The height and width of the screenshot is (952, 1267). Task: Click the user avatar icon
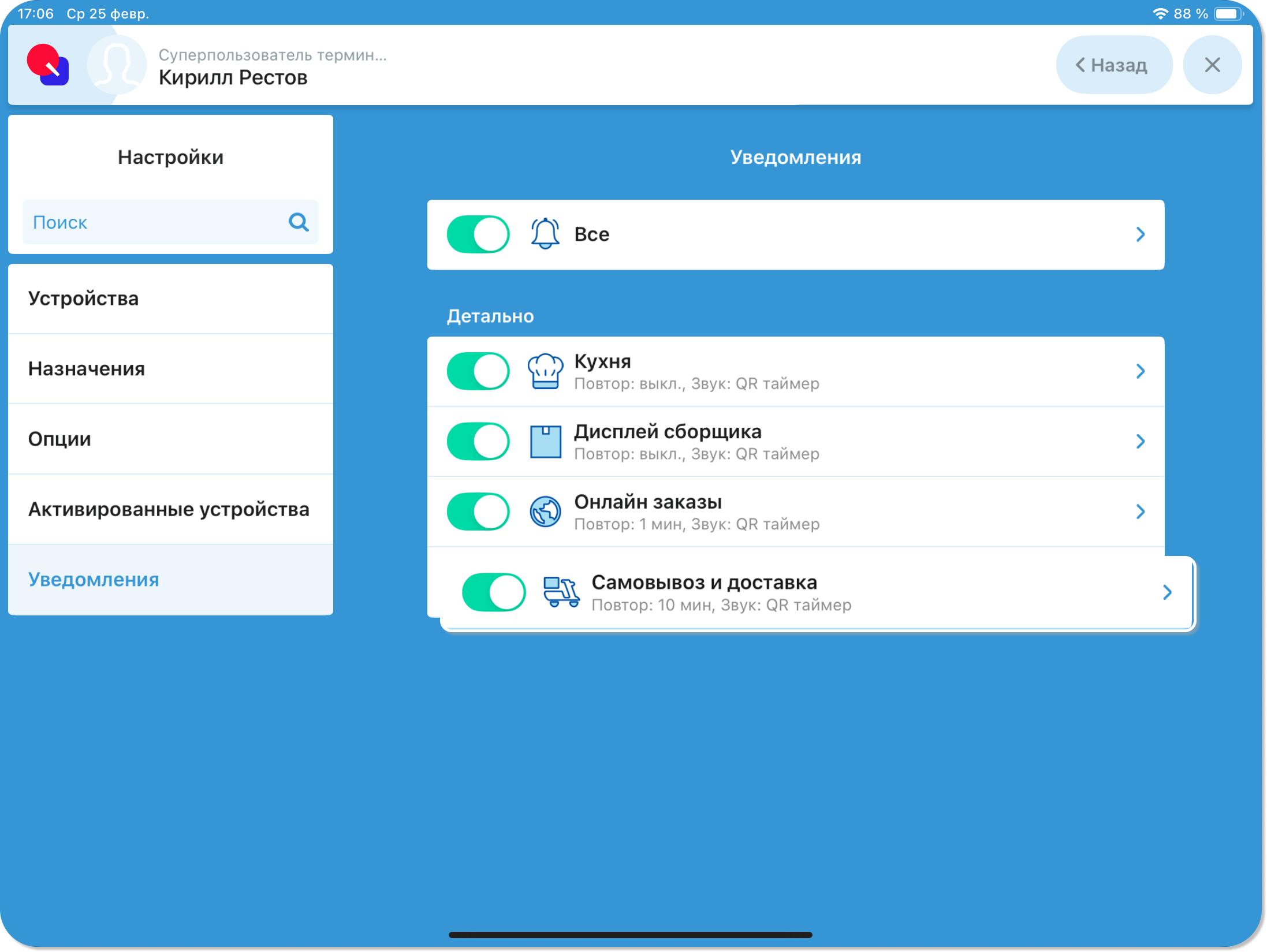[117, 65]
